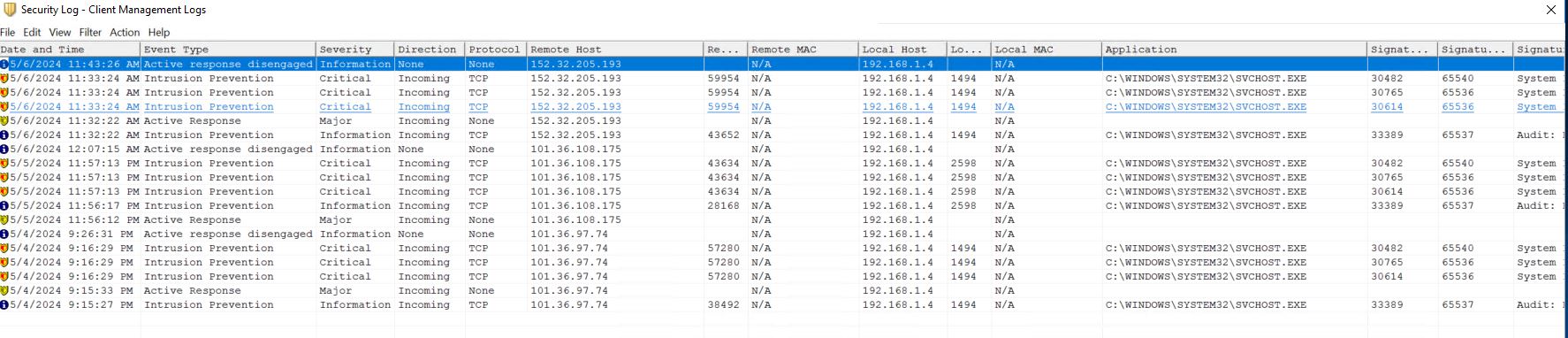
Task: Sort by Protocol column header
Action: point(496,50)
